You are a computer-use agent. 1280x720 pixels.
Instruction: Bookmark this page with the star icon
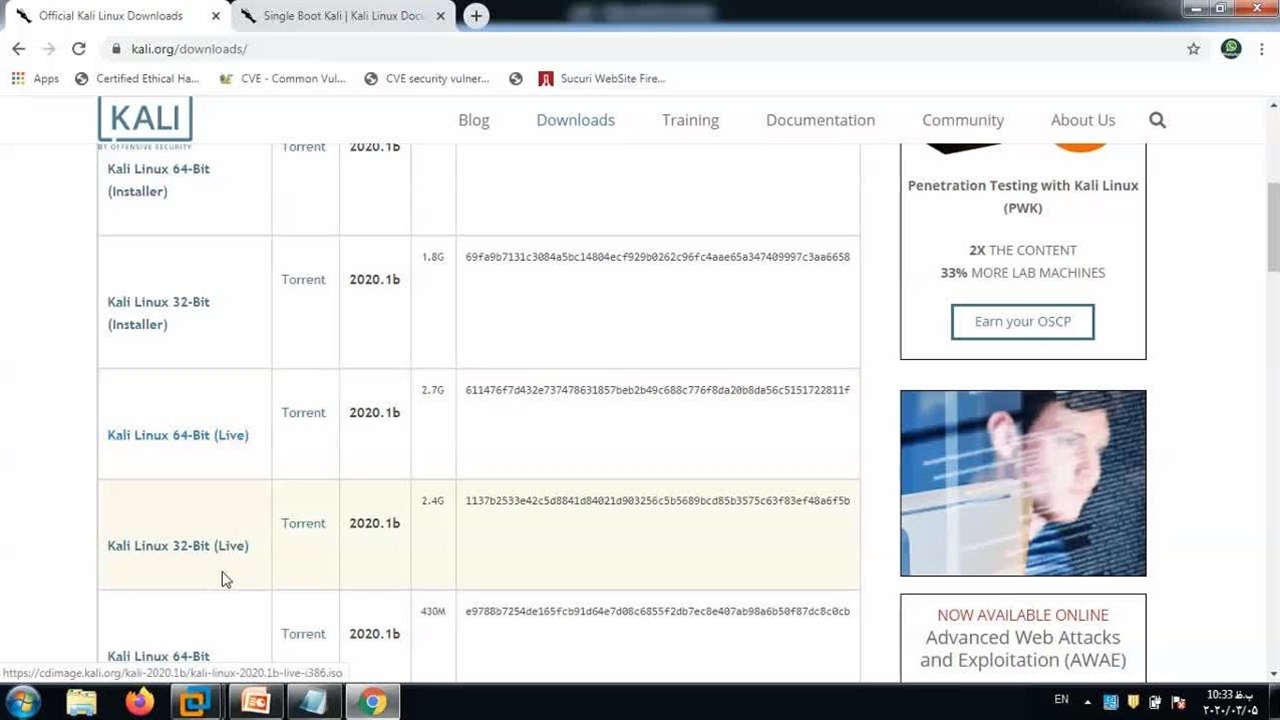click(x=1193, y=49)
